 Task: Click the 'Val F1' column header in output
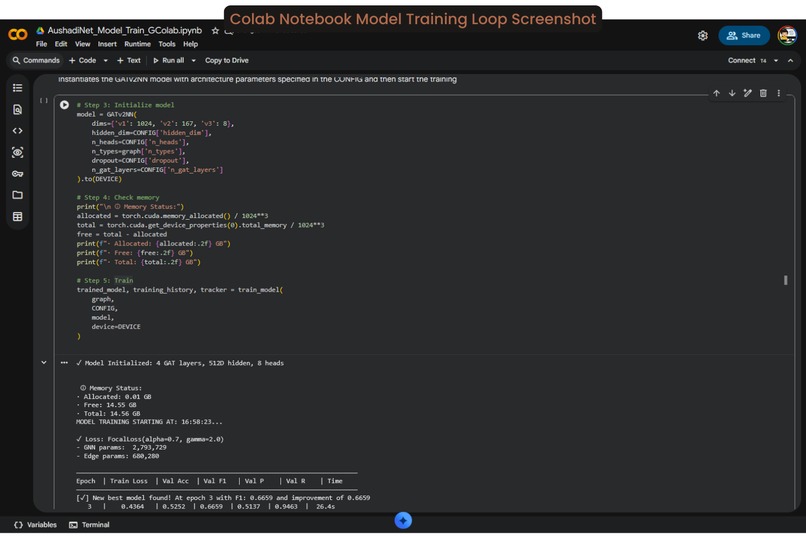point(215,481)
